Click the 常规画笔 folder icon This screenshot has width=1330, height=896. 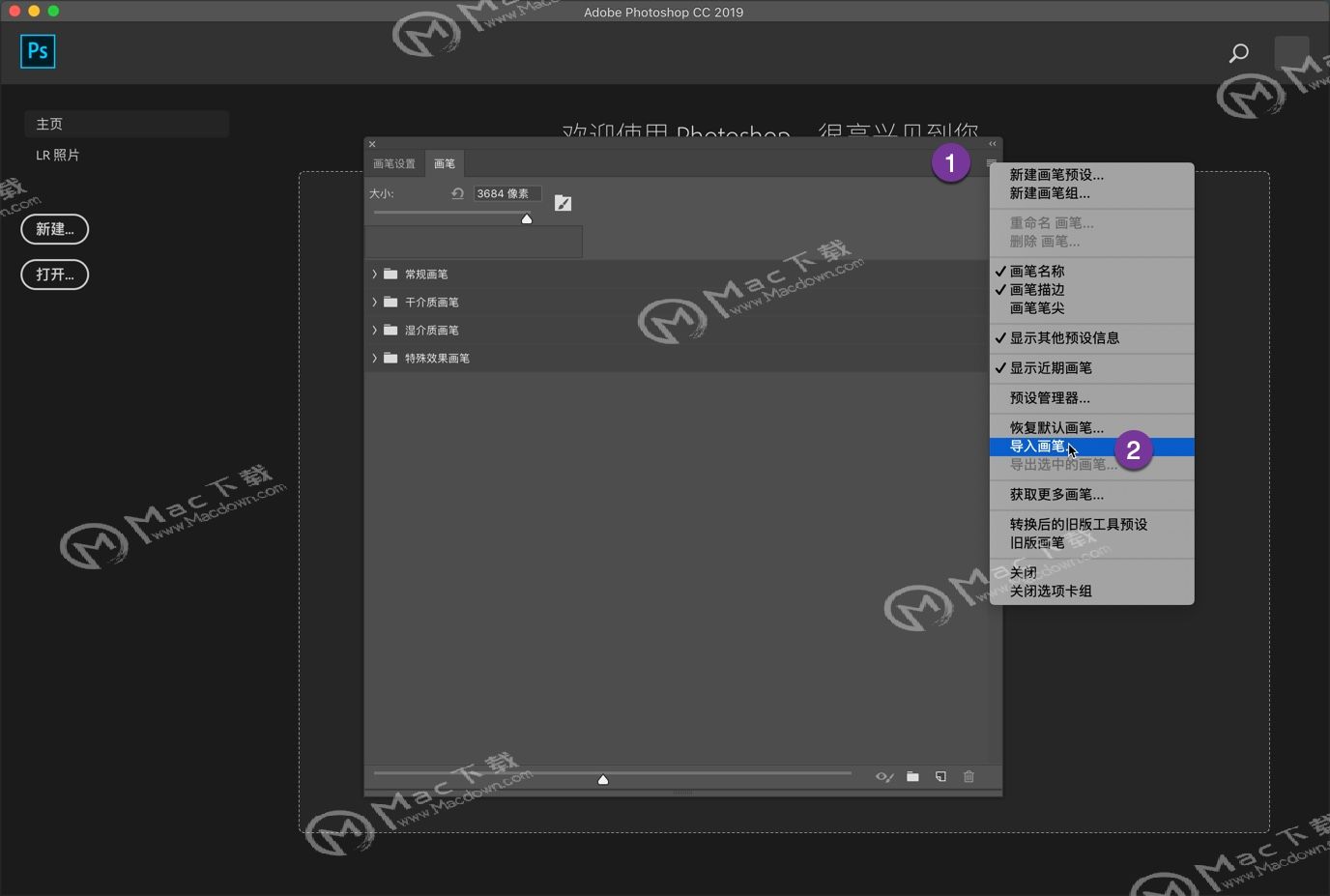(x=390, y=275)
